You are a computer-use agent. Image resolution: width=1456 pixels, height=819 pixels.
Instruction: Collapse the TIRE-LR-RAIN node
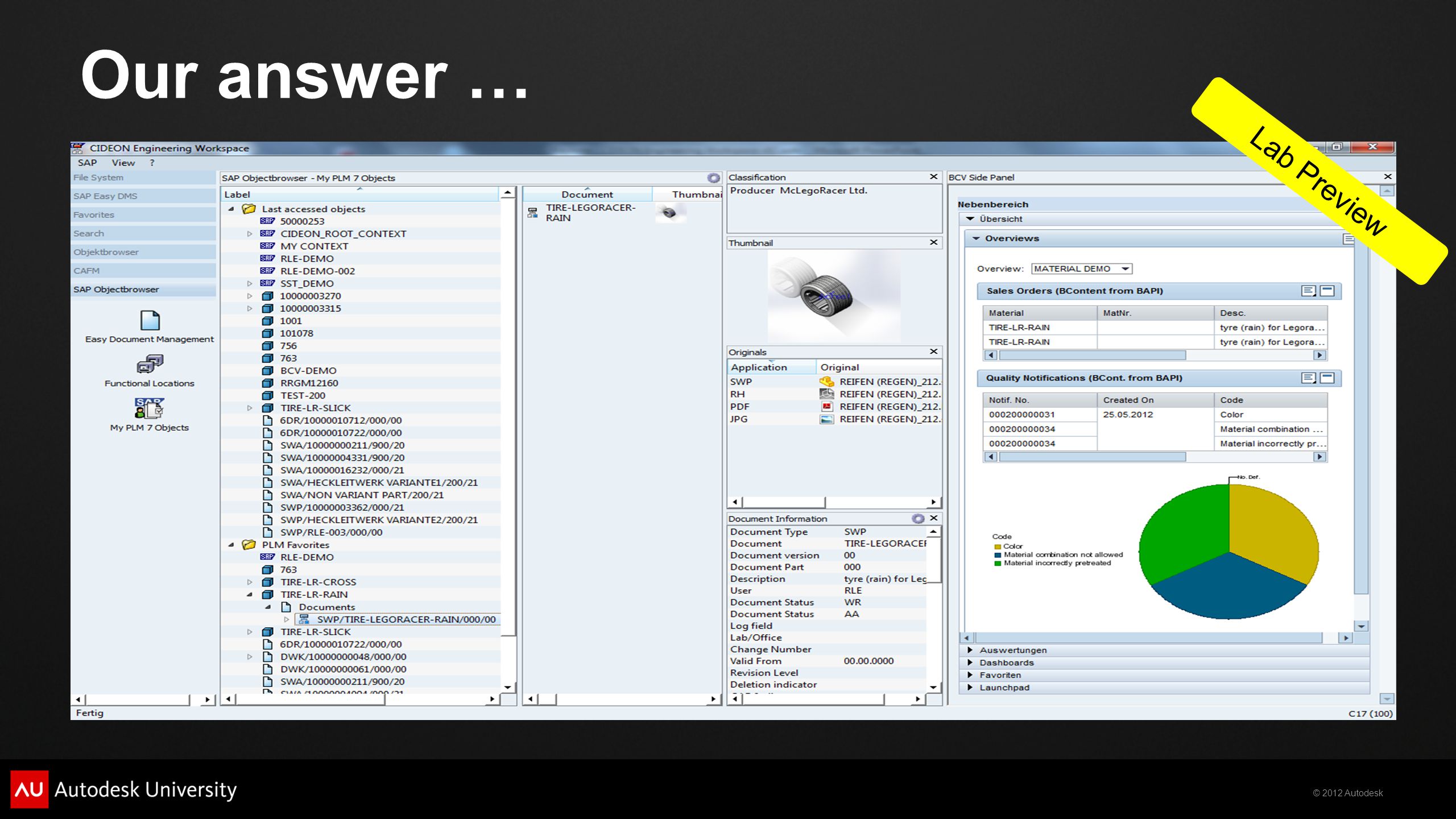pyautogui.click(x=249, y=595)
